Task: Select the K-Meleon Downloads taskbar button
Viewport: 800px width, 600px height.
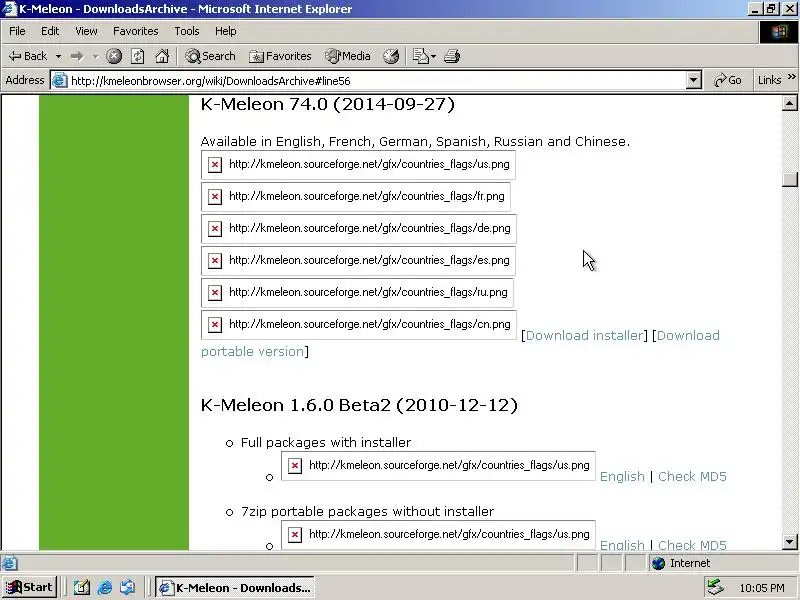Action: [235, 588]
